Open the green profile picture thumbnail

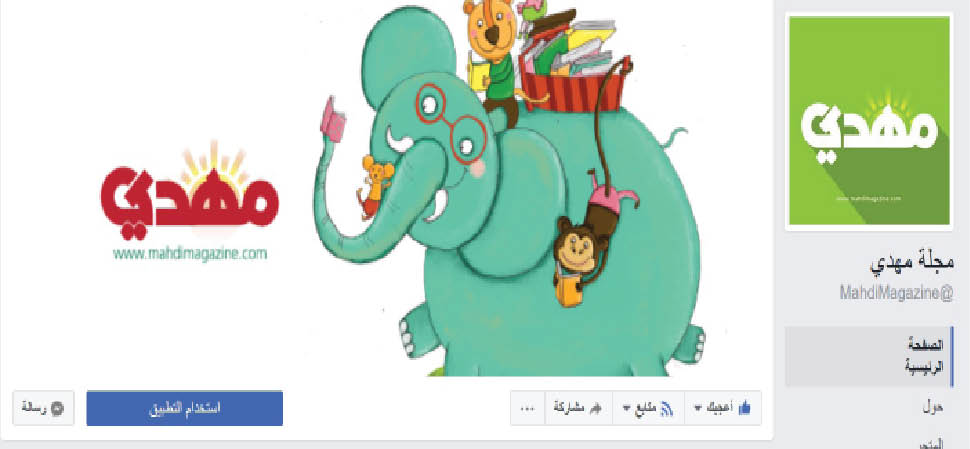(869, 121)
